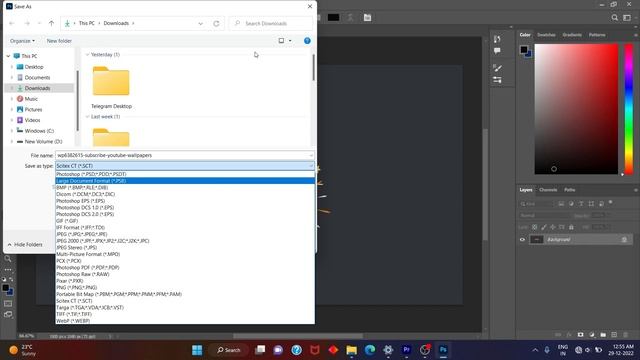Click the help icon in Save As dialog

coord(307,41)
